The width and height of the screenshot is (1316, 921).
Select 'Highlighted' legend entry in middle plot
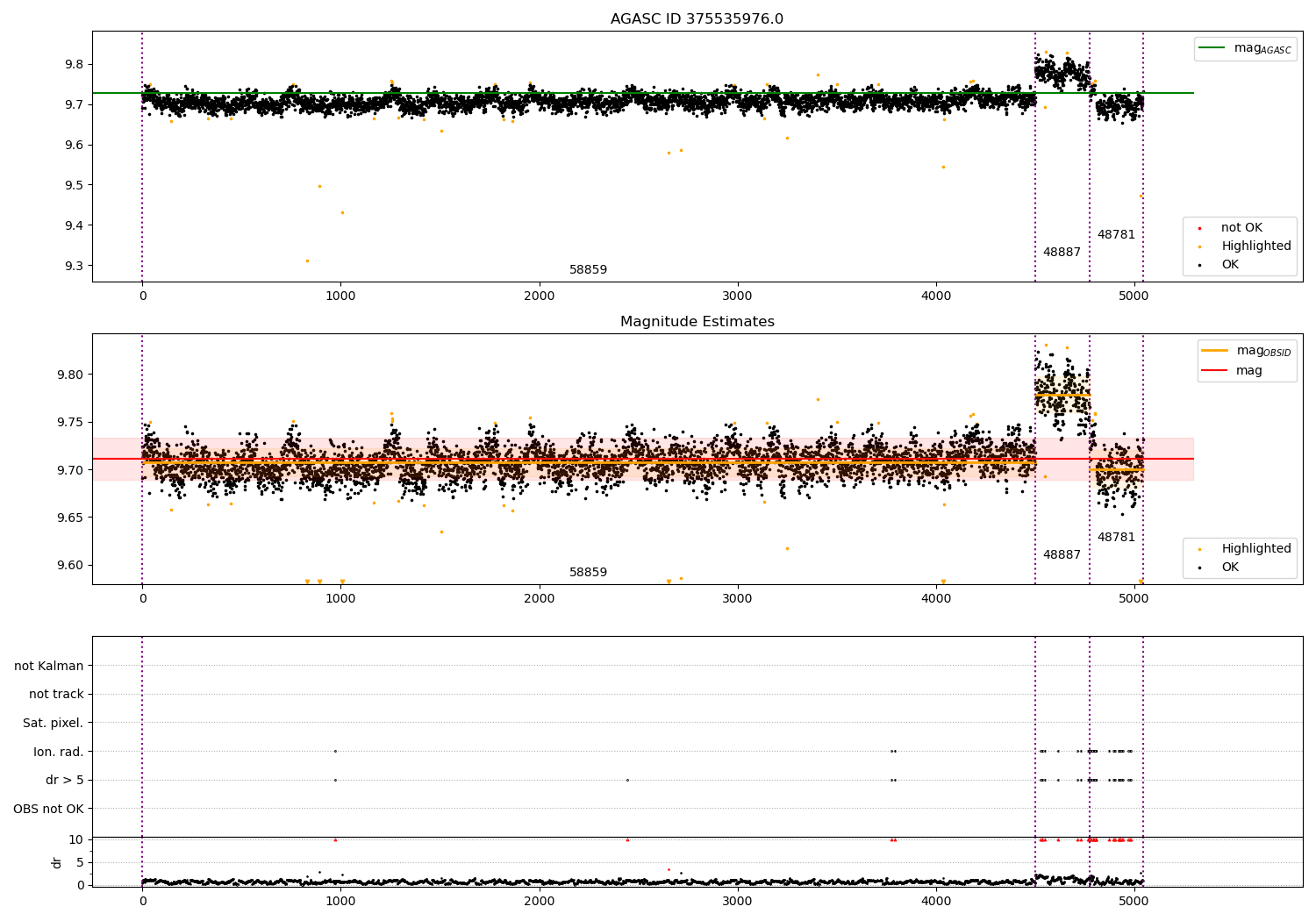coord(1255,549)
